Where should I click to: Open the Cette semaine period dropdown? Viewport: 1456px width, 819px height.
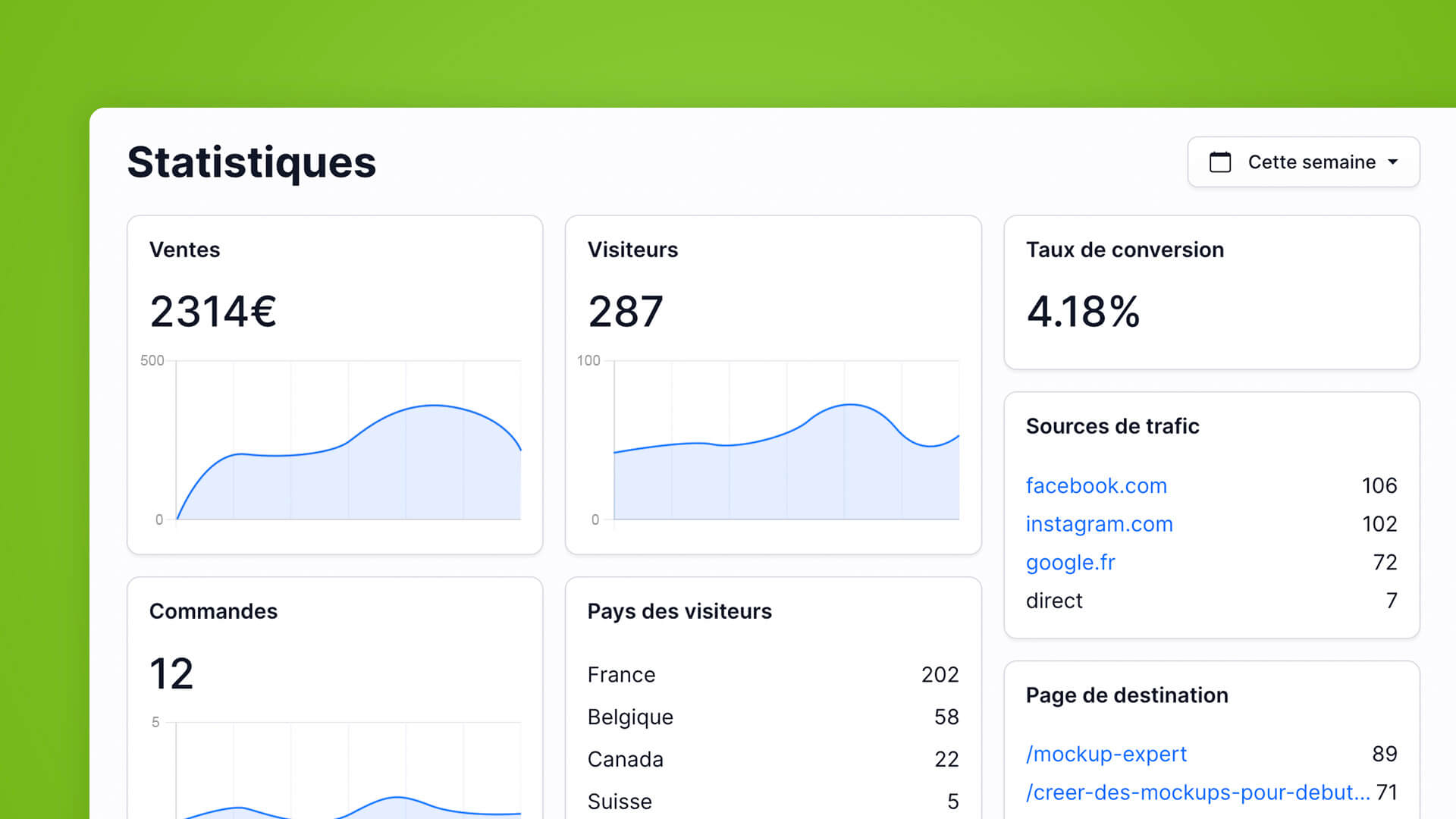1304,162
